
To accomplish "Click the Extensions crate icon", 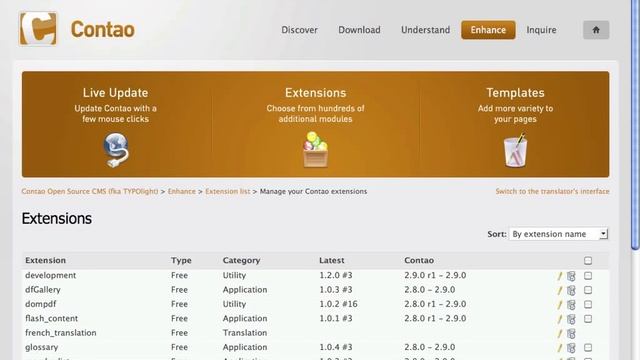I will coord(316,149).
